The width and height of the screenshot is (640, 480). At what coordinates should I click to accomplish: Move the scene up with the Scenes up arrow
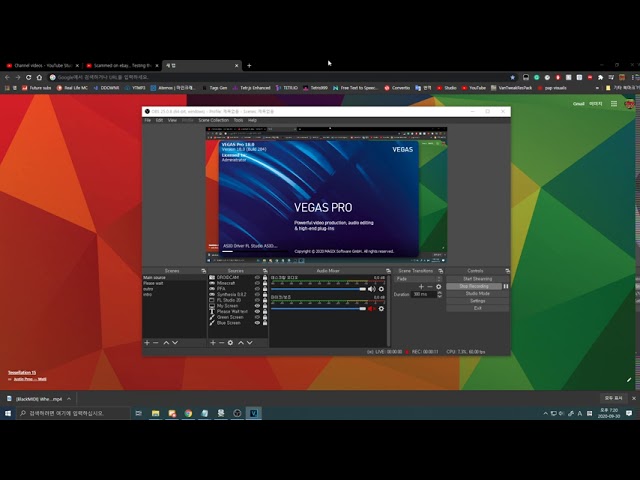pos(166,342)
